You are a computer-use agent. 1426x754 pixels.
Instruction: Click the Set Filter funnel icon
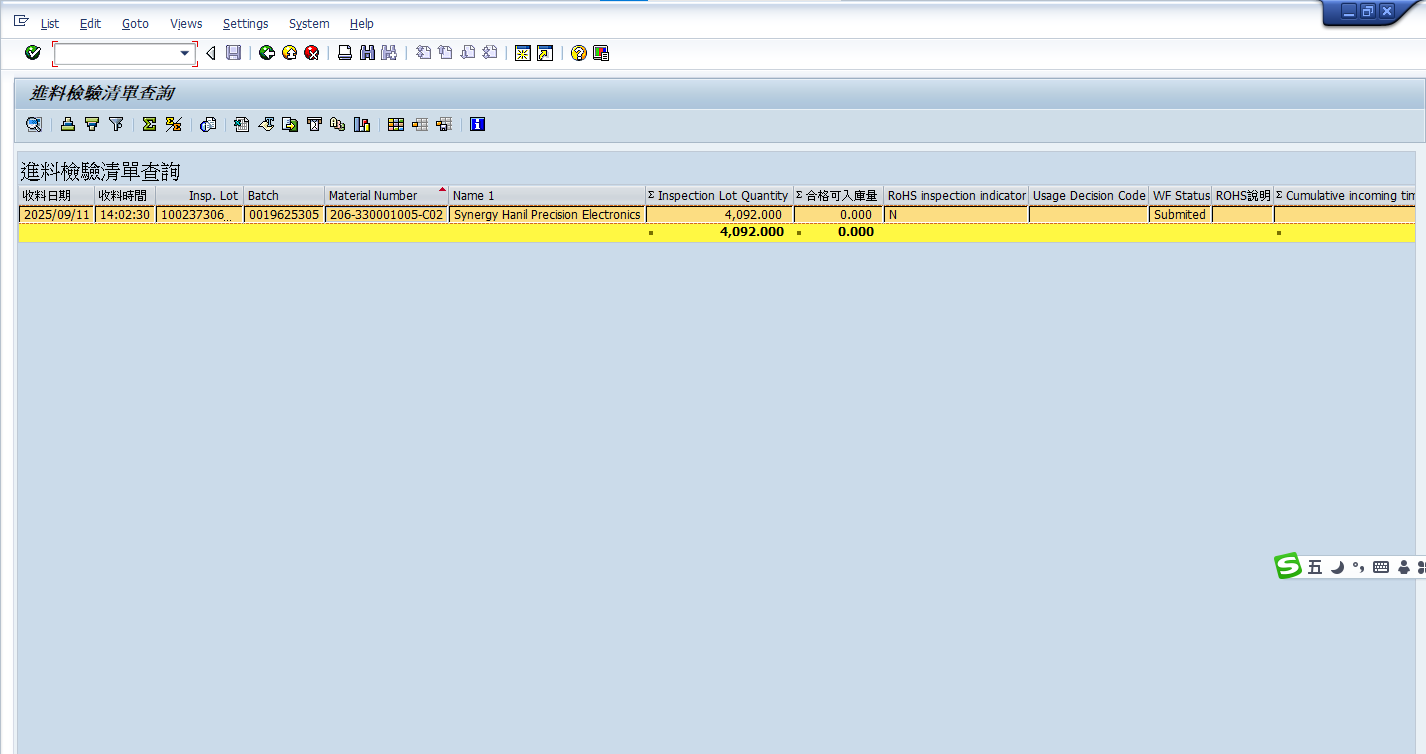click(116, 125)
